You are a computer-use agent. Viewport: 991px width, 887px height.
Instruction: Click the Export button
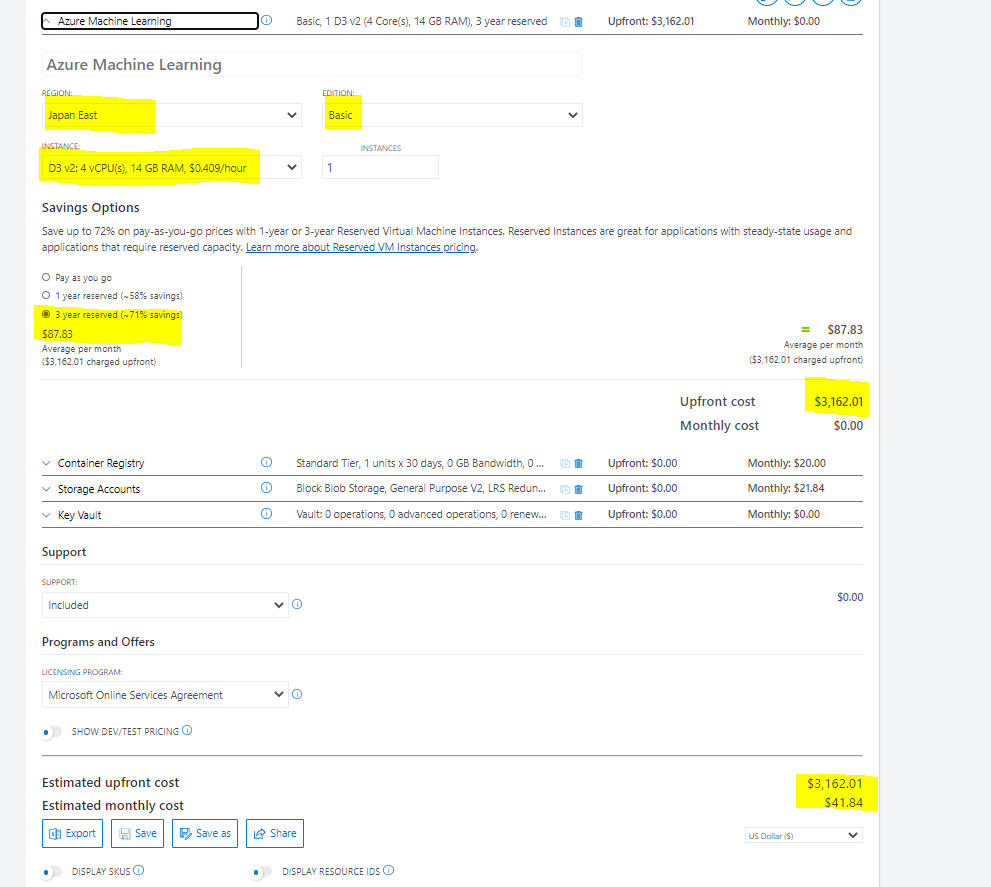(x=73, y=833)
